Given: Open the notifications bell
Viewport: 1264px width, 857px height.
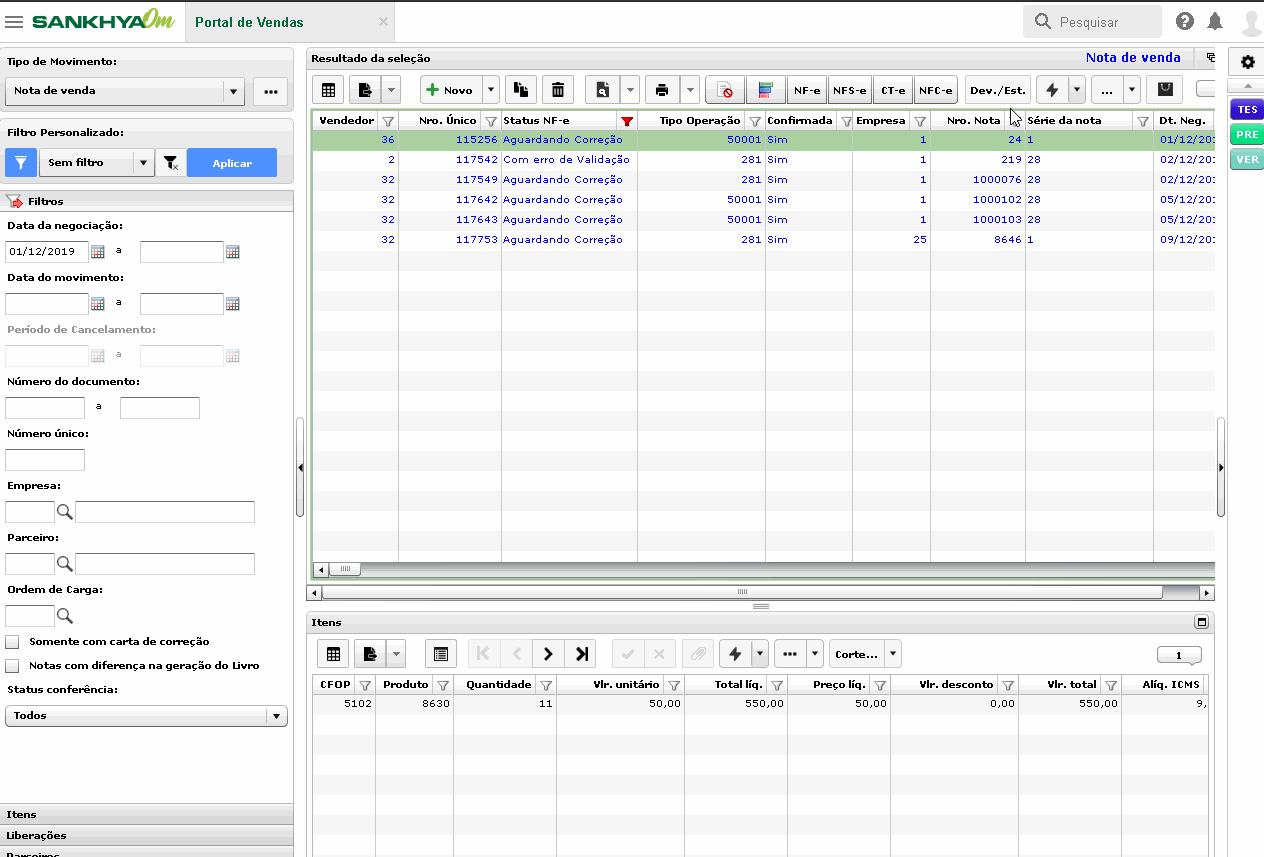Looking at the screenshot, I should pos(1215,21).
